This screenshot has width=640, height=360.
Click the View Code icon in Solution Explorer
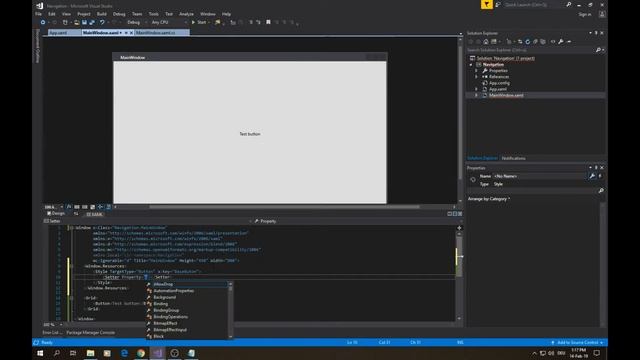pos(553,42)
